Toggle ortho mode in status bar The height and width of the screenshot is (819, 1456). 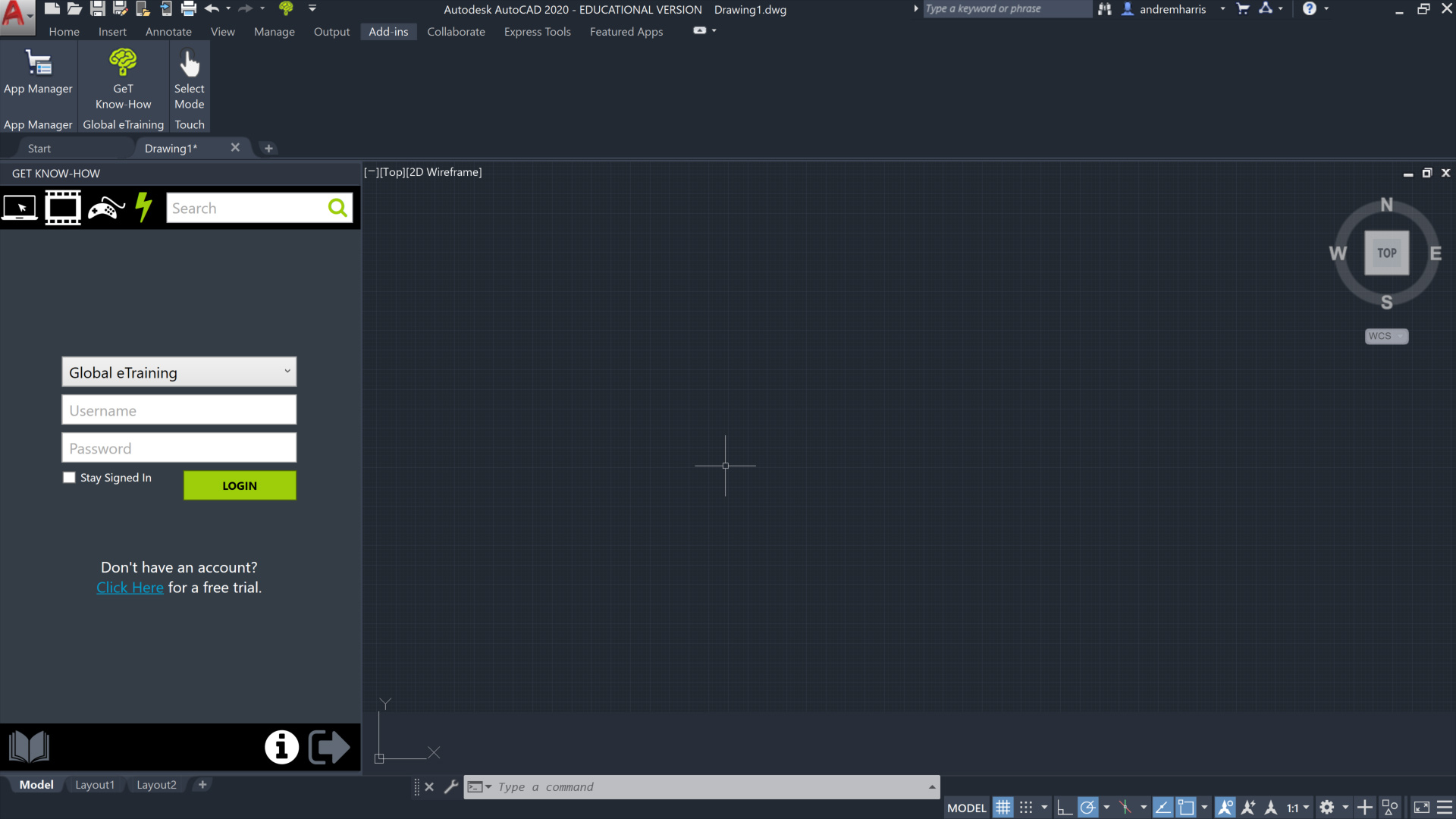[1064, 808]
